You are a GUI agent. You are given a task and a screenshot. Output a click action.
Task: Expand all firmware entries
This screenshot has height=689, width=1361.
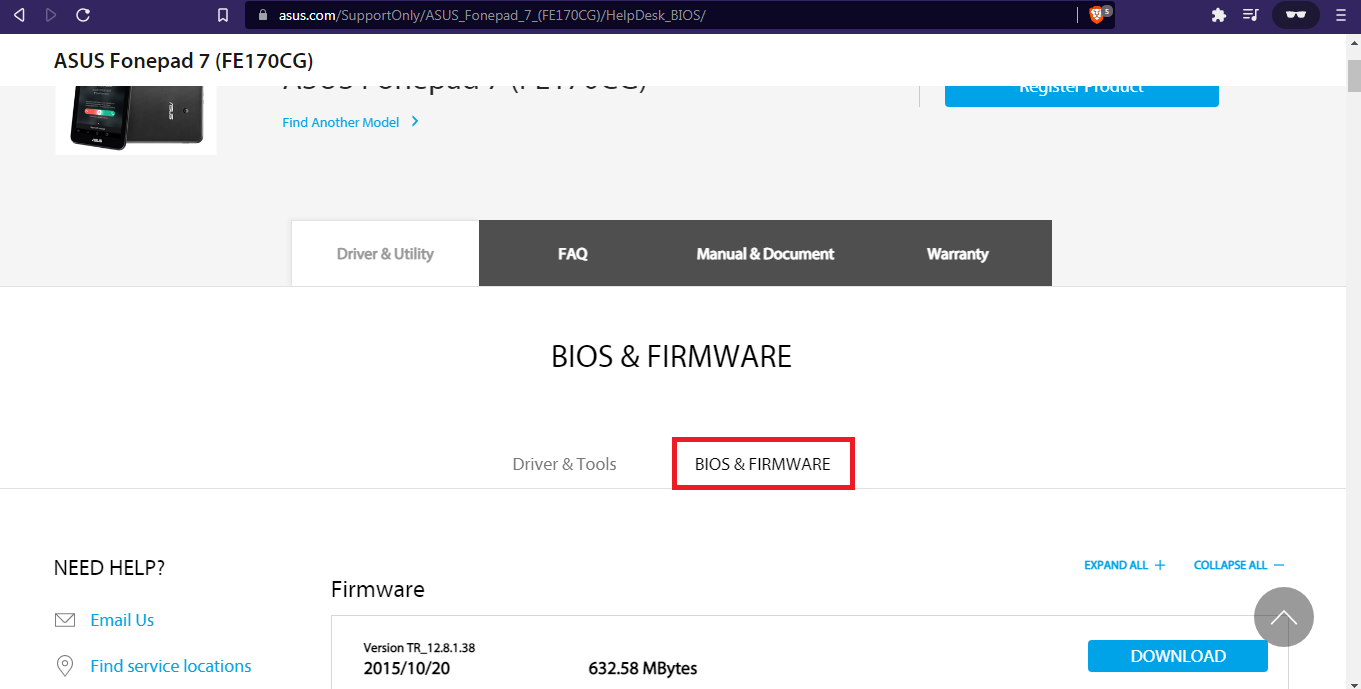tap(1125, 565)
